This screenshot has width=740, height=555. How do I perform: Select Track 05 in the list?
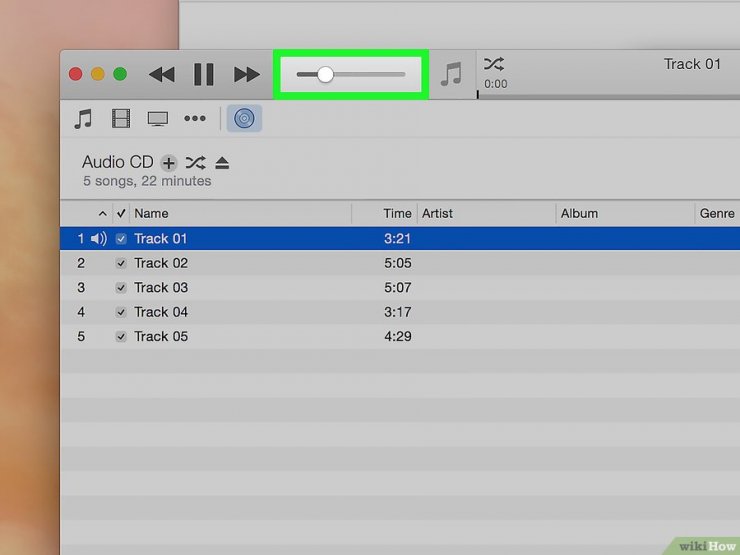click(400, 337)
